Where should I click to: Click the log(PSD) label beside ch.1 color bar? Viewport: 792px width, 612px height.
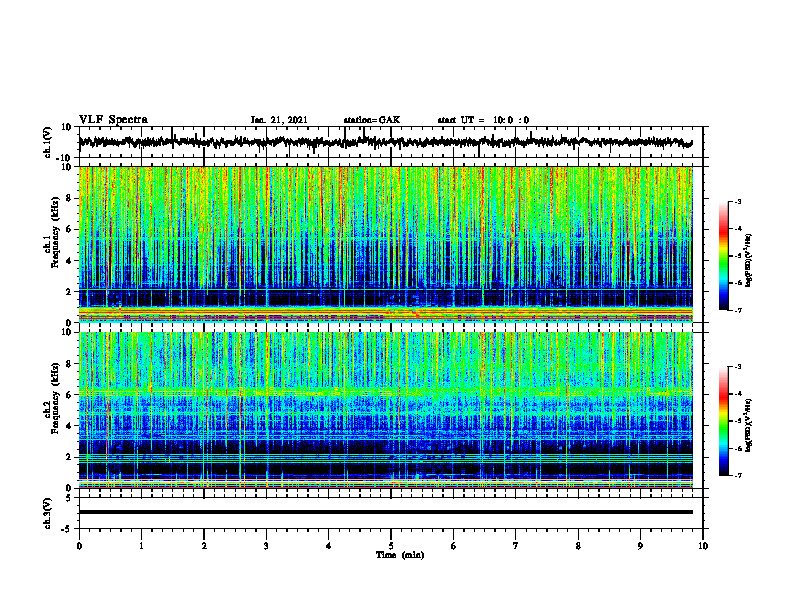coord(749,261)
